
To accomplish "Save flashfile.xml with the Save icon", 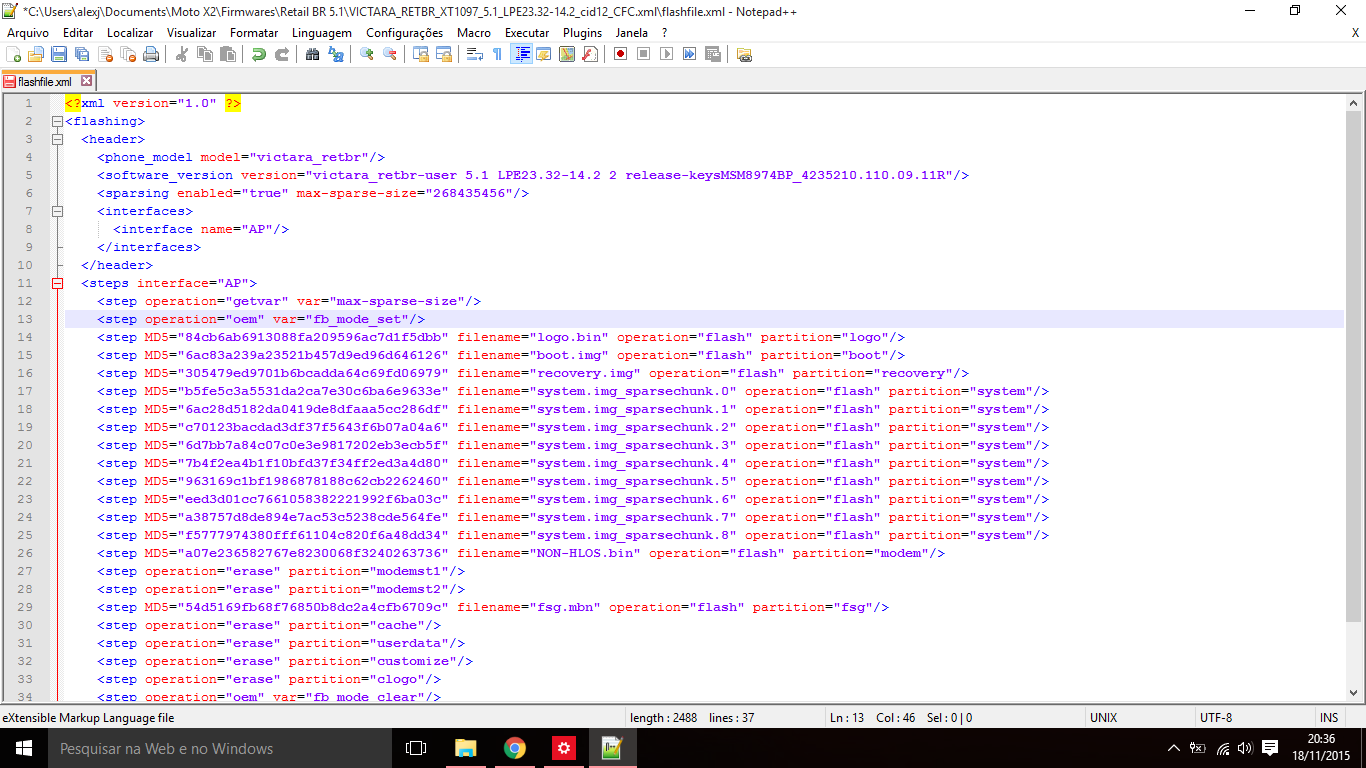I will (x=59, y=54).
